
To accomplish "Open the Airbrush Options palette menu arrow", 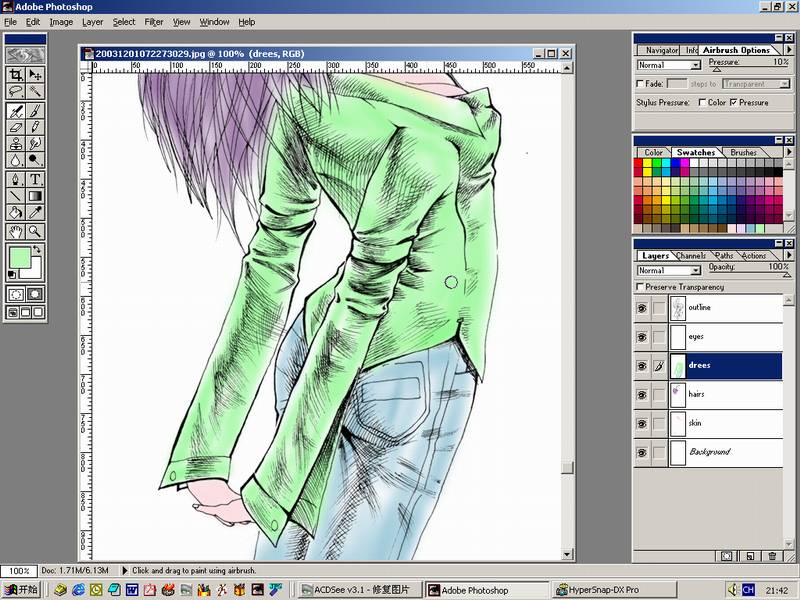I will click(x=789, y=49).
